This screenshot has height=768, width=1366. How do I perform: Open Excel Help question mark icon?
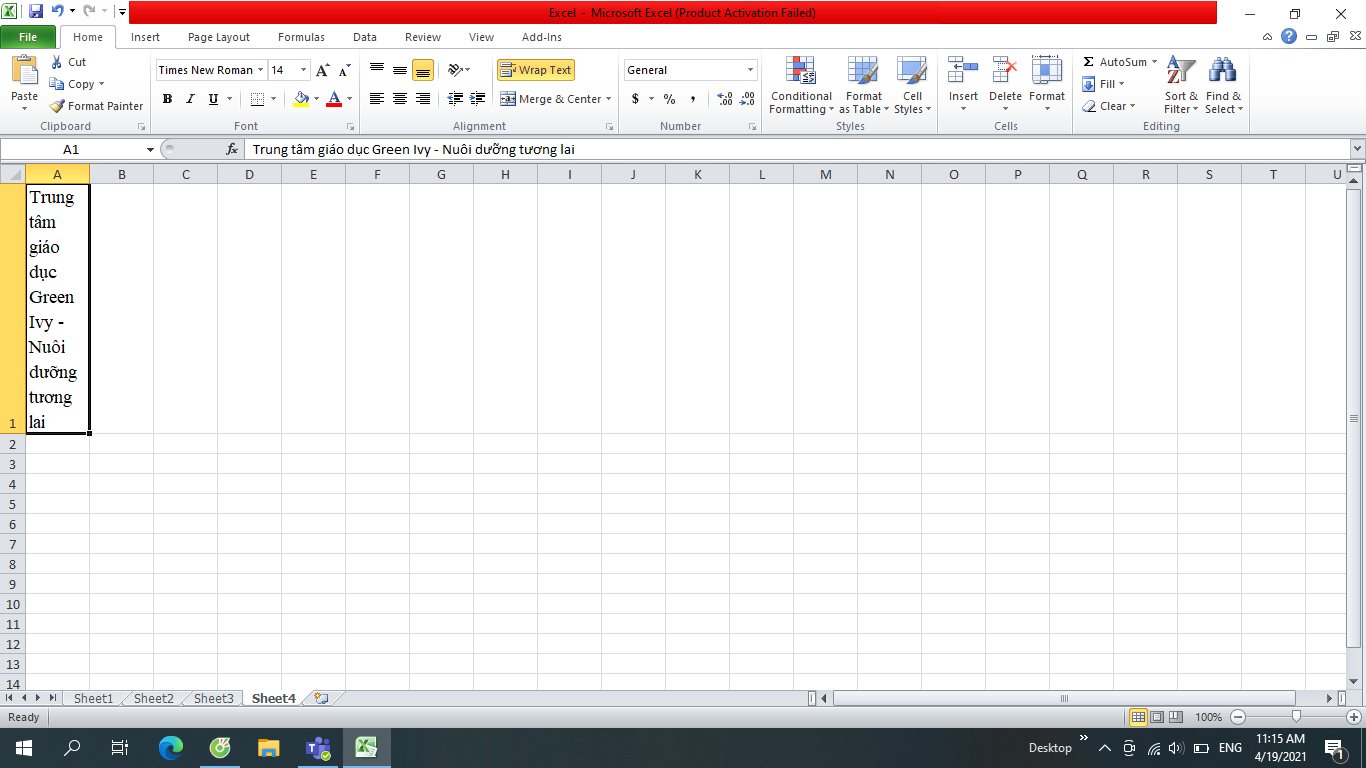point(1289,36)
